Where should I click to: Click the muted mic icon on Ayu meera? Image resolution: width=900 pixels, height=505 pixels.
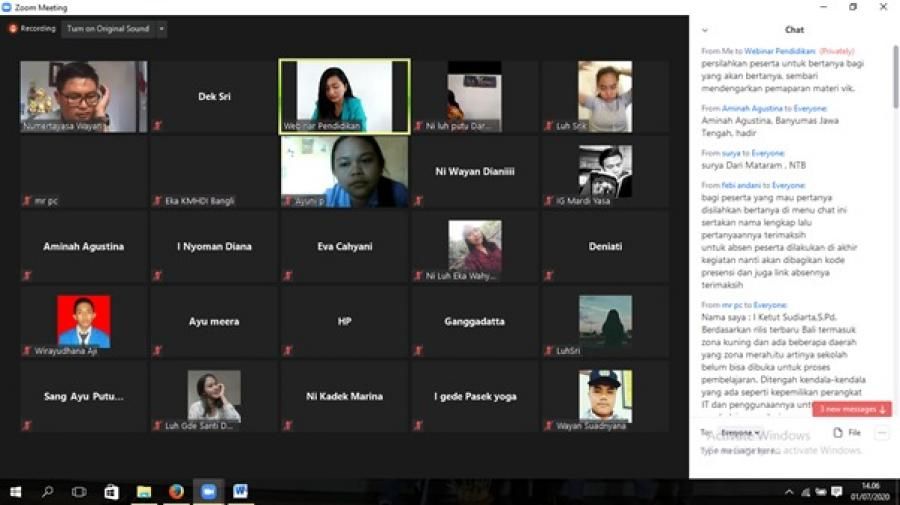tap(157, 351)
